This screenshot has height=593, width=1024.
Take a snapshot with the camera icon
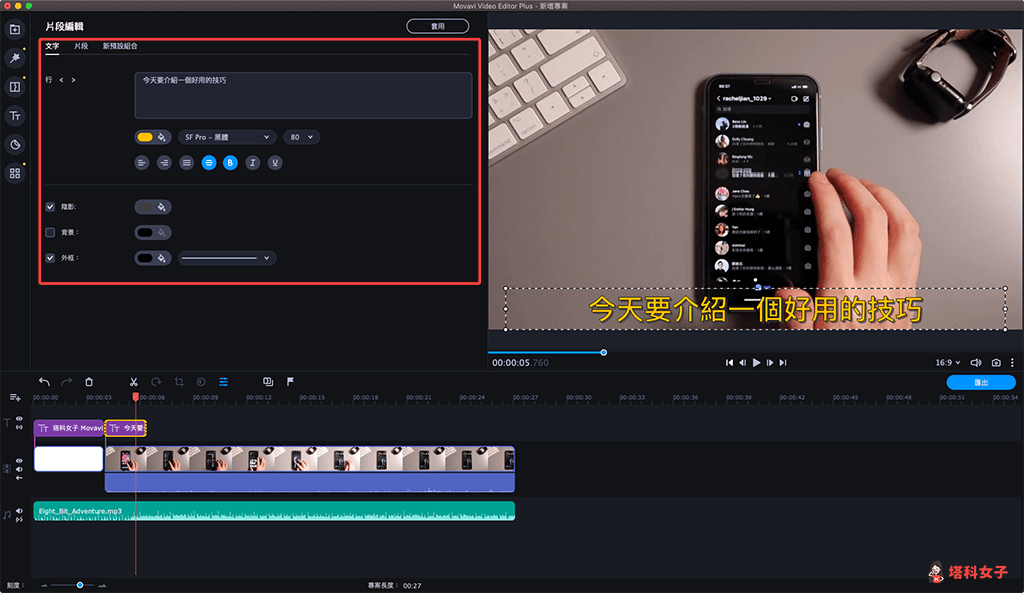pos(996,362)
